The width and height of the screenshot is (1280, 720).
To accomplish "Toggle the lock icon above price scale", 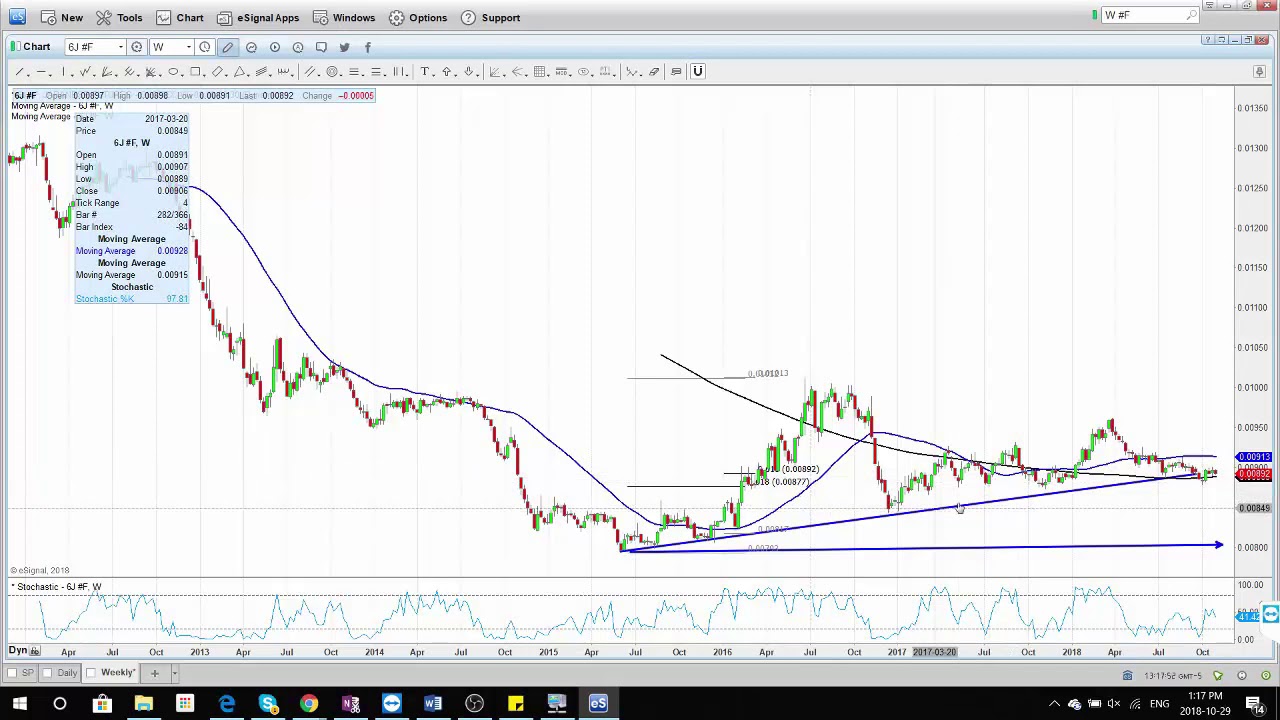I will 1259,72.
